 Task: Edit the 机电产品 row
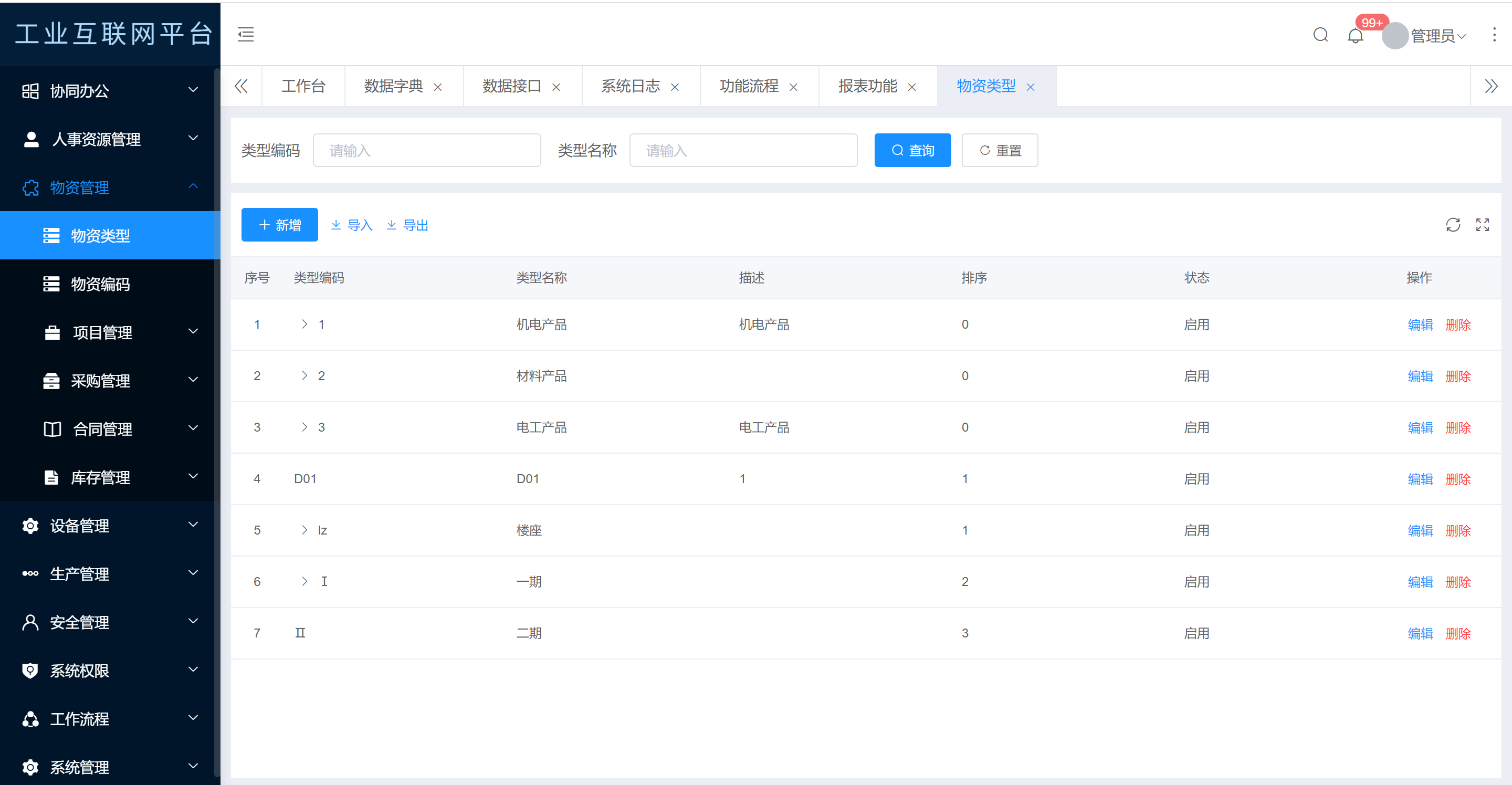[x=1420, y=325]
